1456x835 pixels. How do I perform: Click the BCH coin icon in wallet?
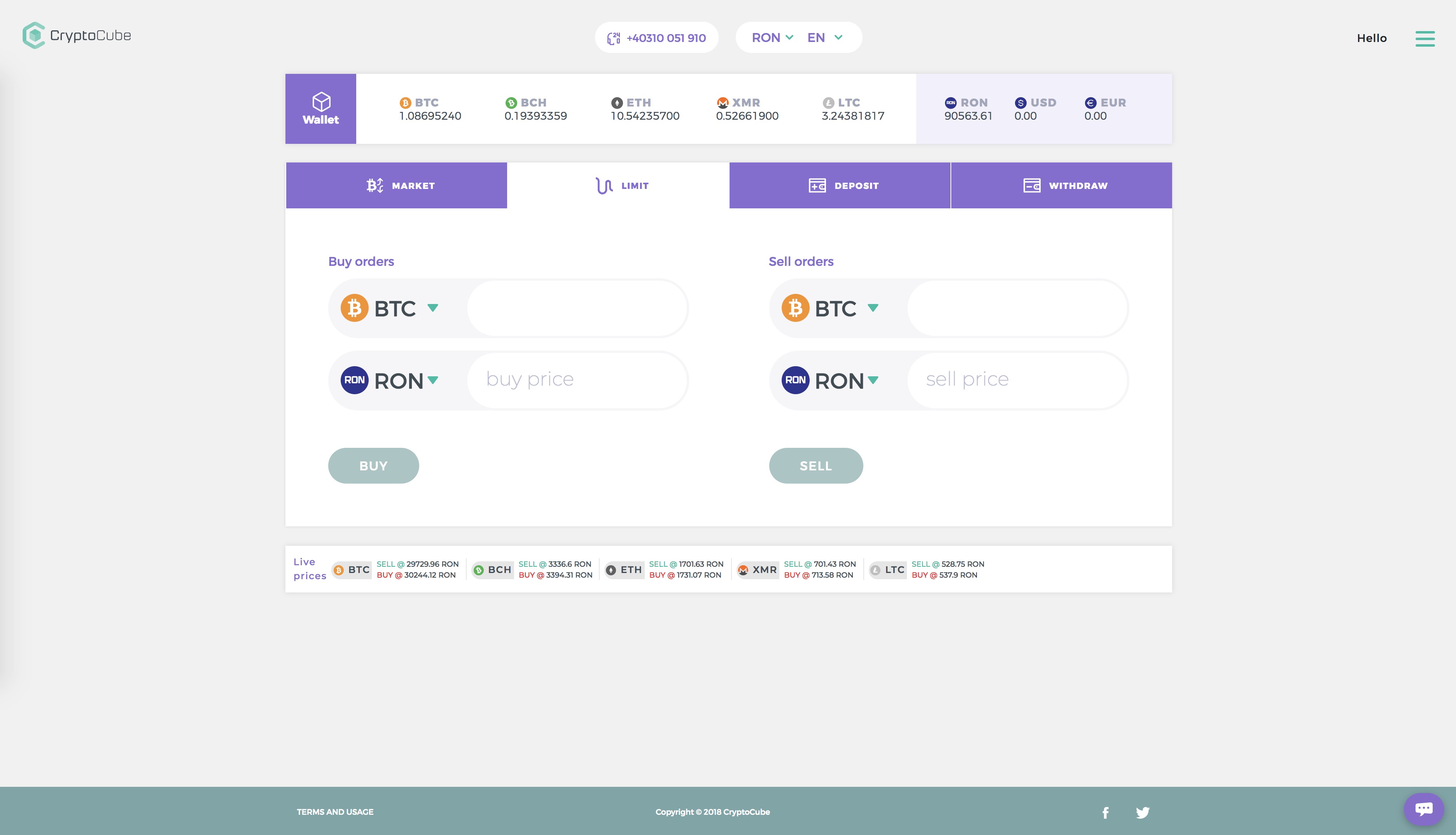[511, 103]
